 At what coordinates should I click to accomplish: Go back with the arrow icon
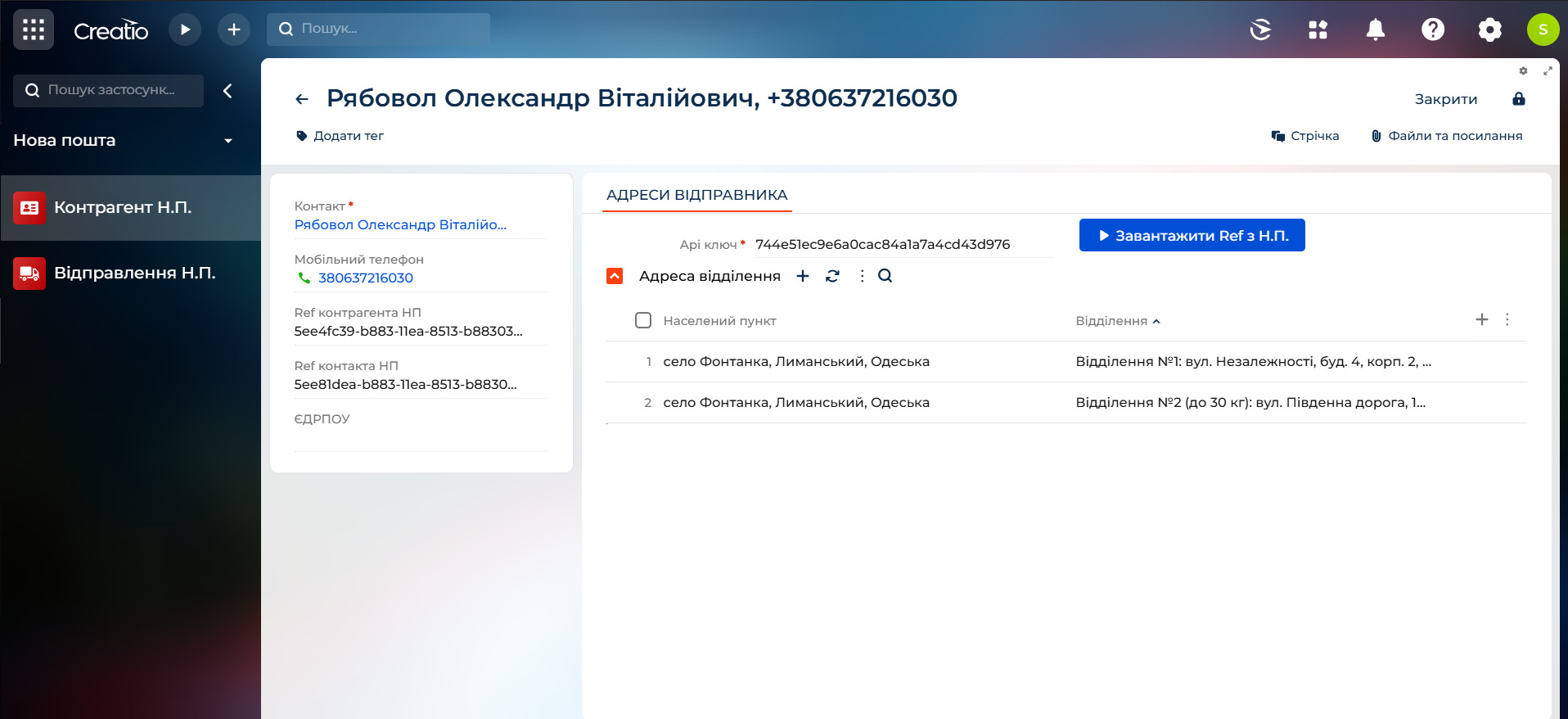click(302, 99)
